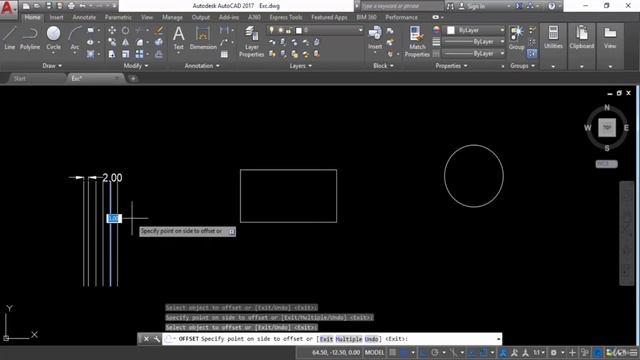Open Layer Properties manager
This screenshot has height=360, width=640.
[251, 42]
